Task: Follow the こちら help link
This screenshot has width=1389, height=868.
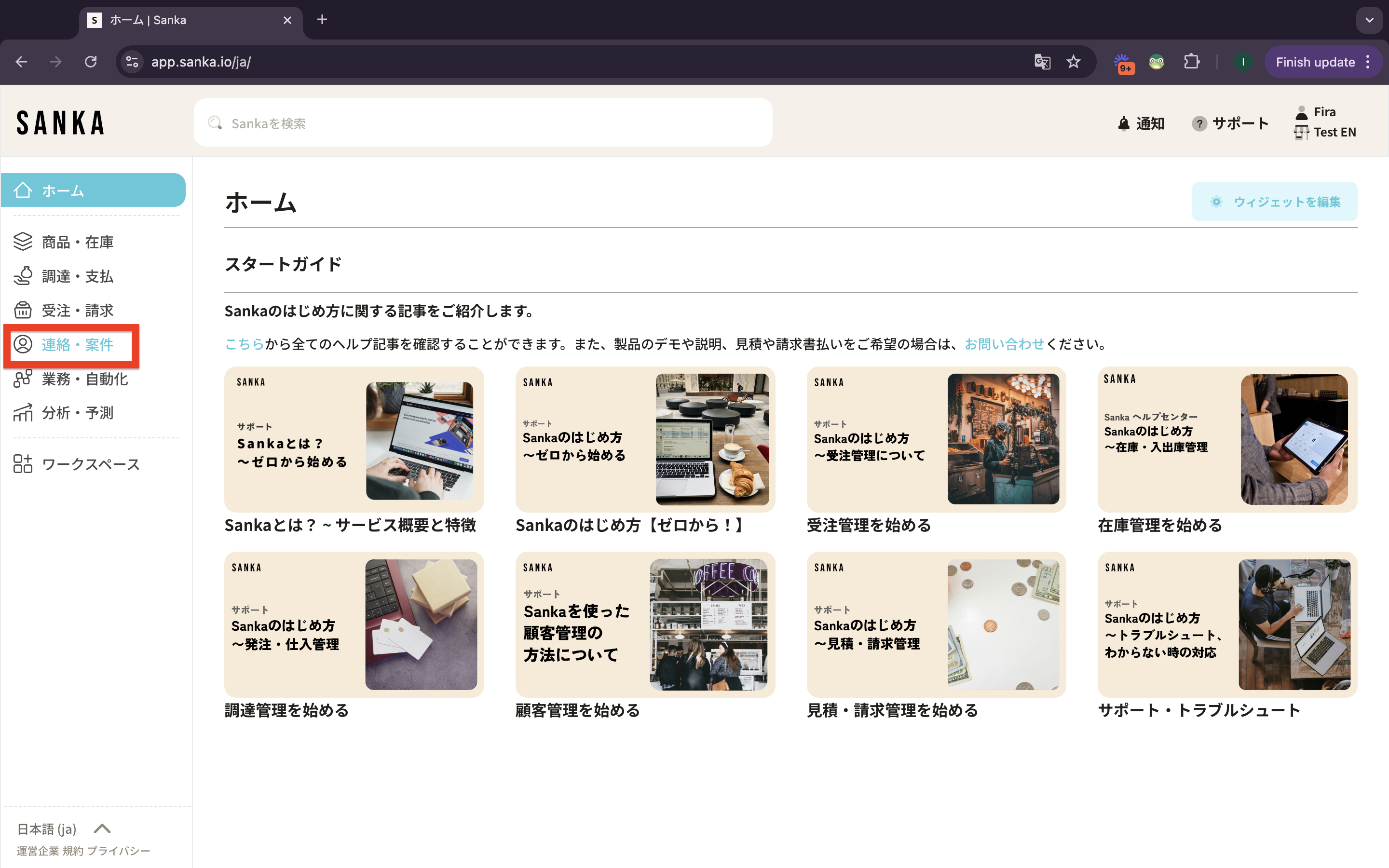Action: coord(244,344)
